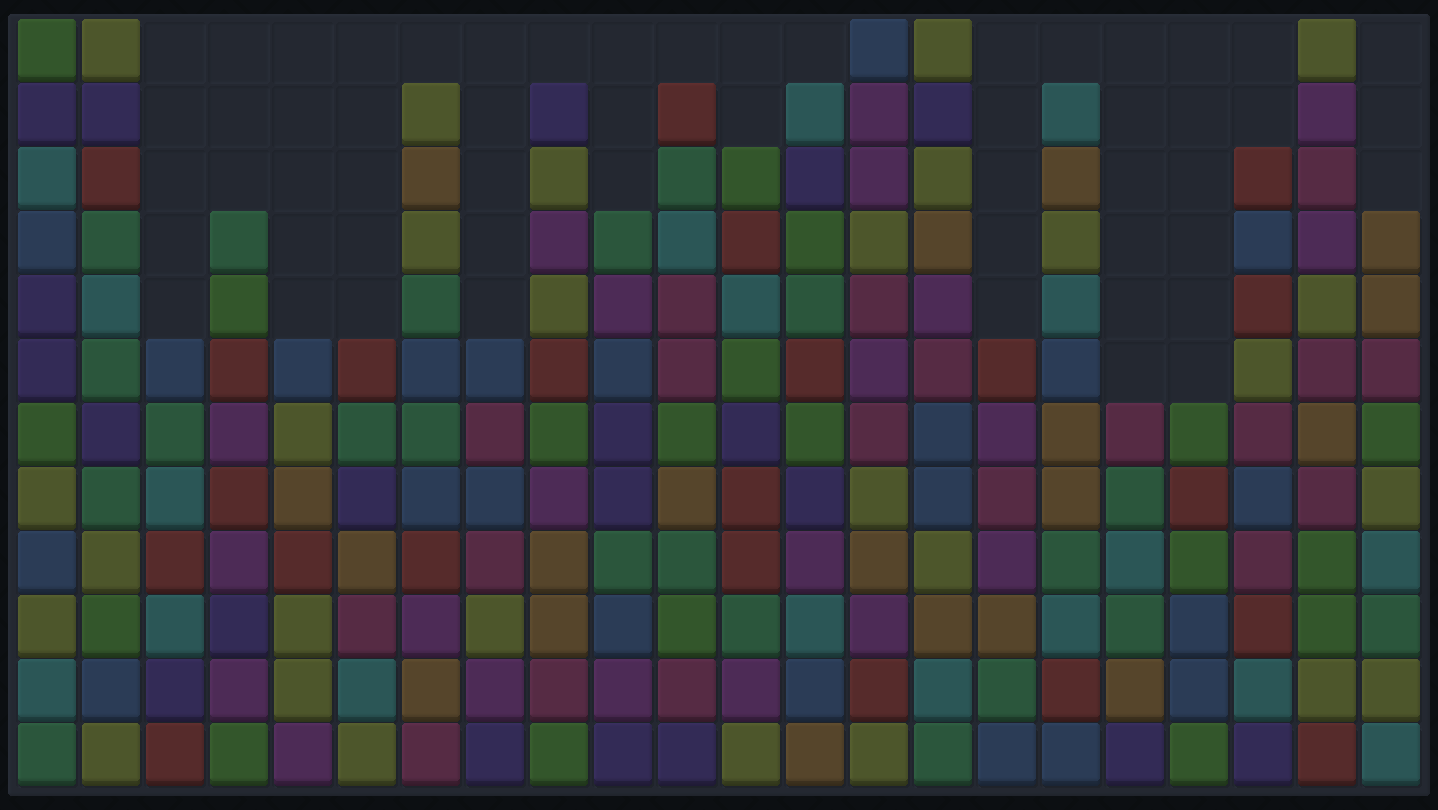Select the red block below the top-left olive block

click(111, 177)
